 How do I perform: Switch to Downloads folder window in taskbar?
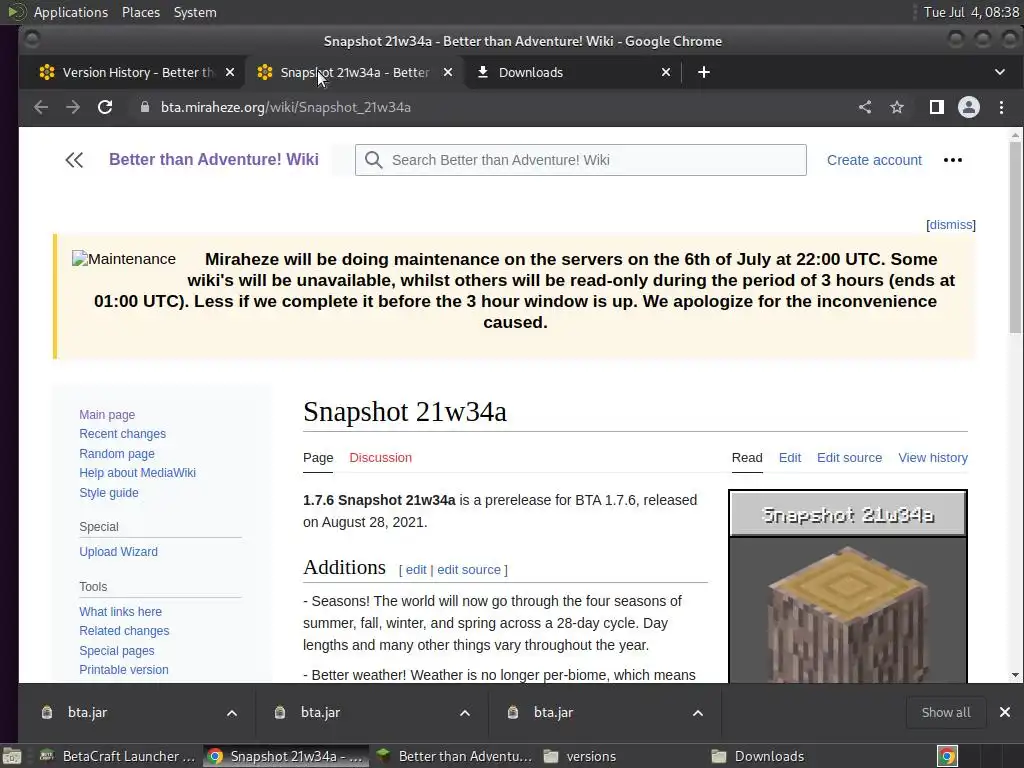coord(759,756)
